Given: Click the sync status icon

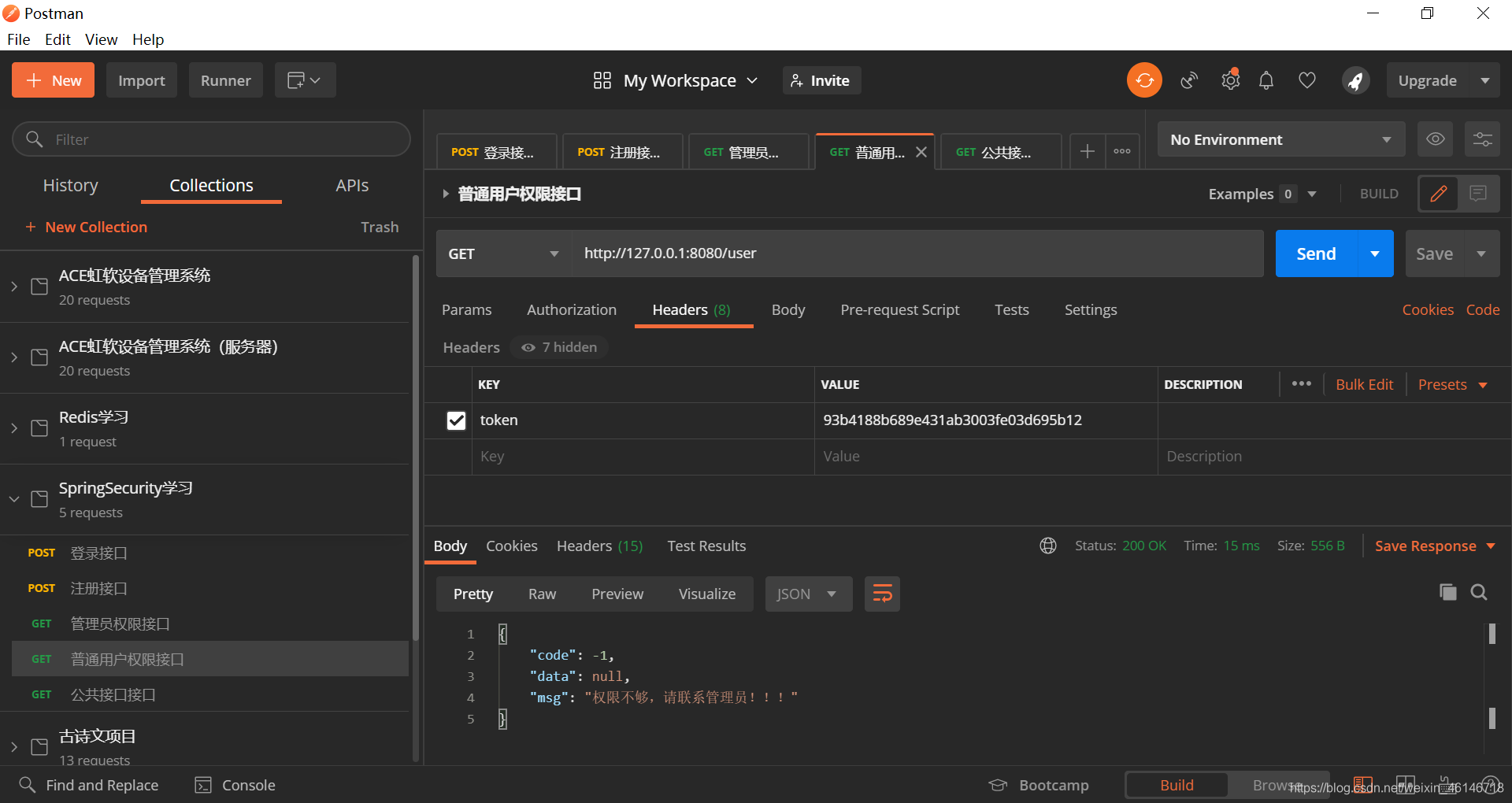Looking at the screenshot, I should click(1144, 80).
